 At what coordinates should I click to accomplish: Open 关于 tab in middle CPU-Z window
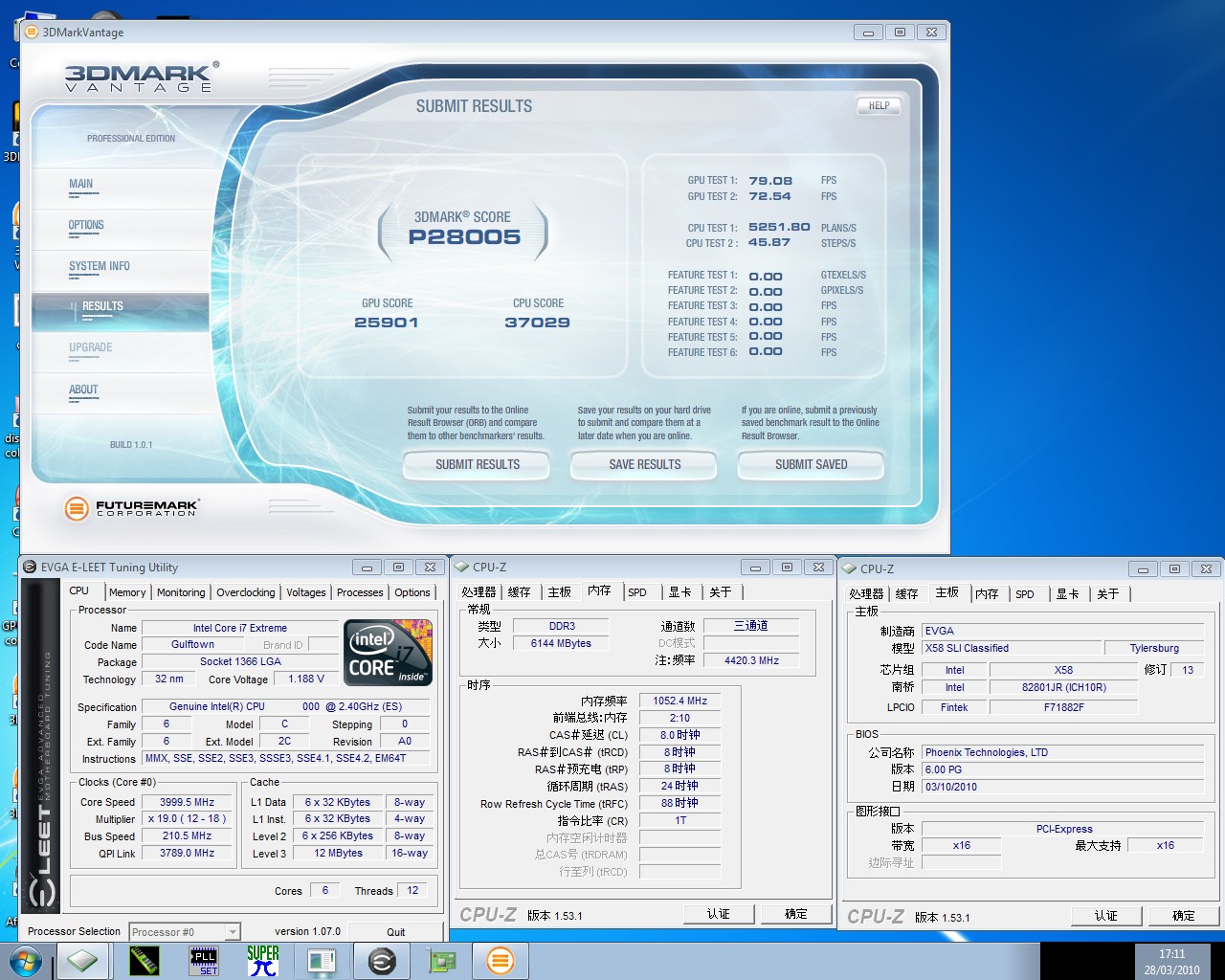pos(721,592)
